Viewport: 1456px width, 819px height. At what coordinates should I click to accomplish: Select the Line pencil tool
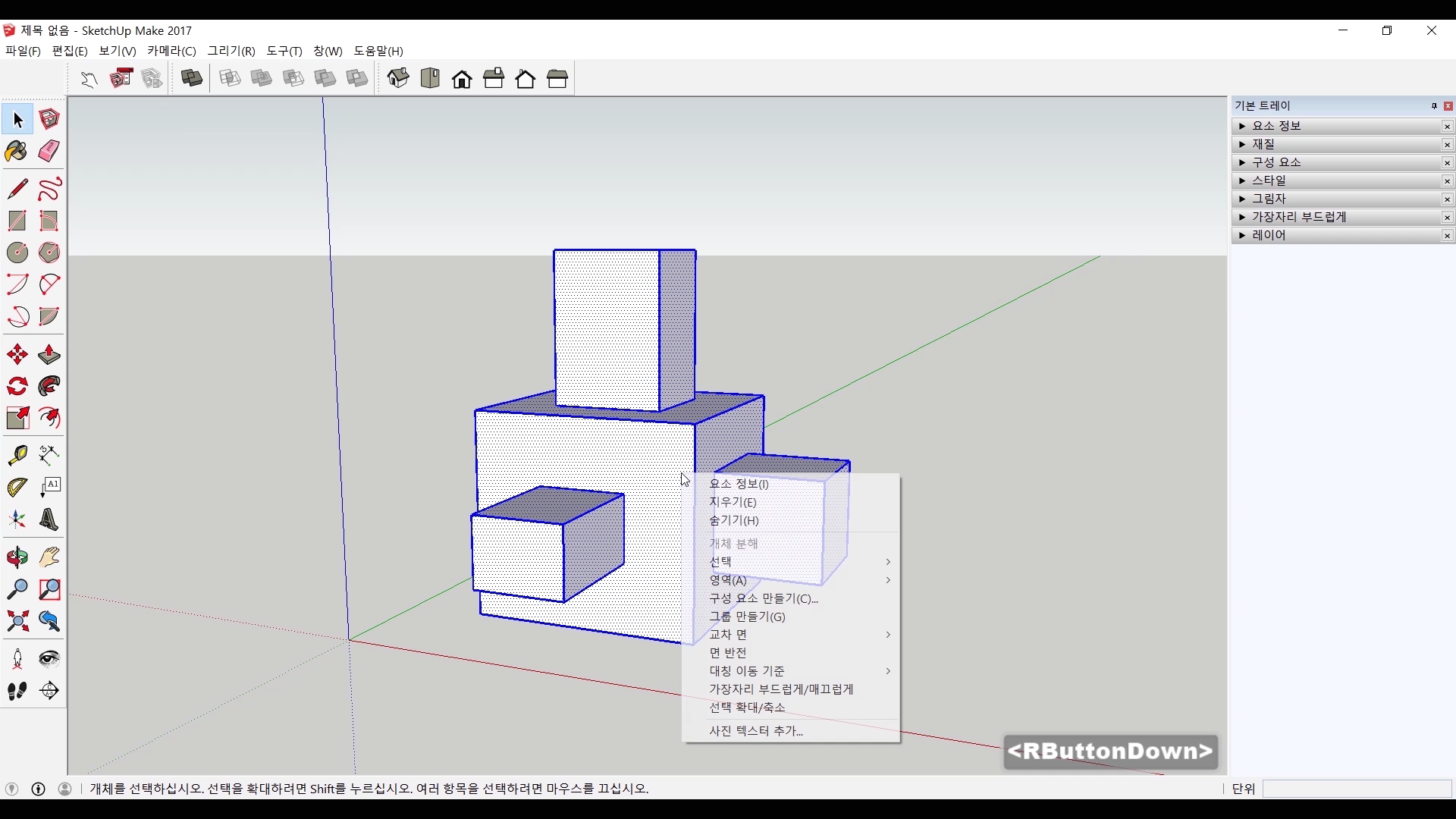click(17, 189)
